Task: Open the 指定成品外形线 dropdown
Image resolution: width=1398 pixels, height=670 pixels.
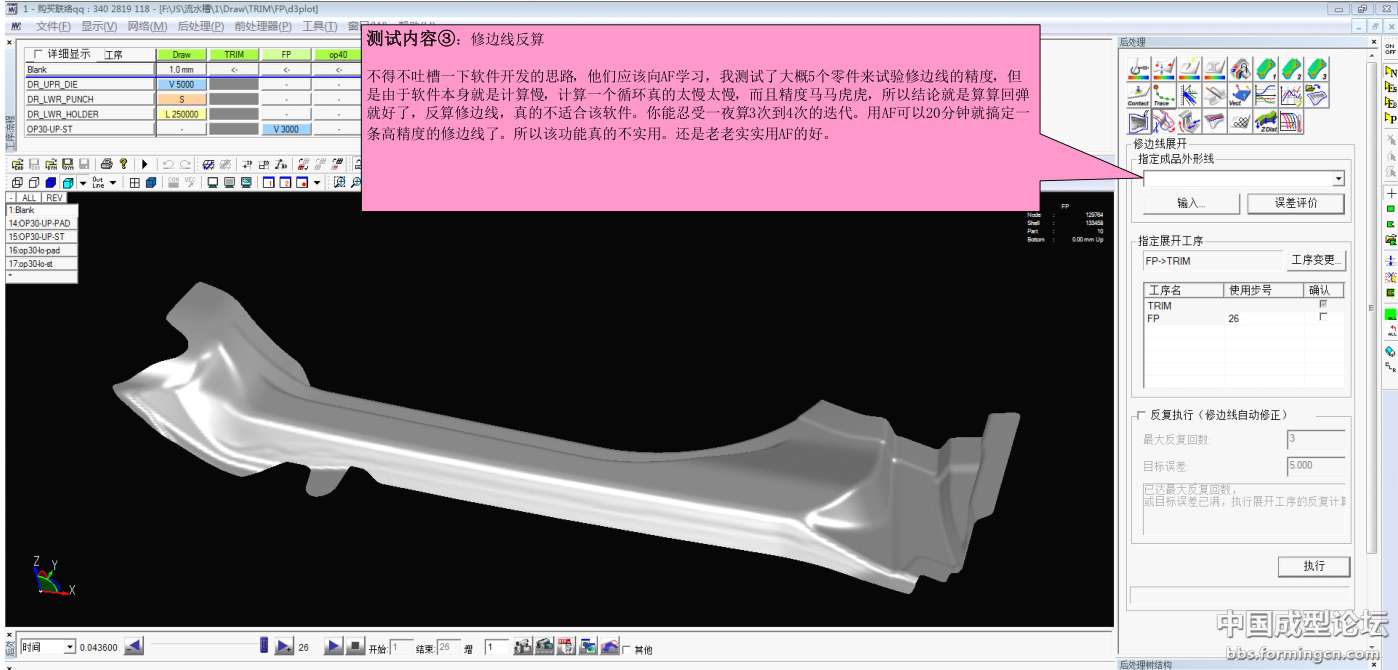Action: [x=1338, y=179]
